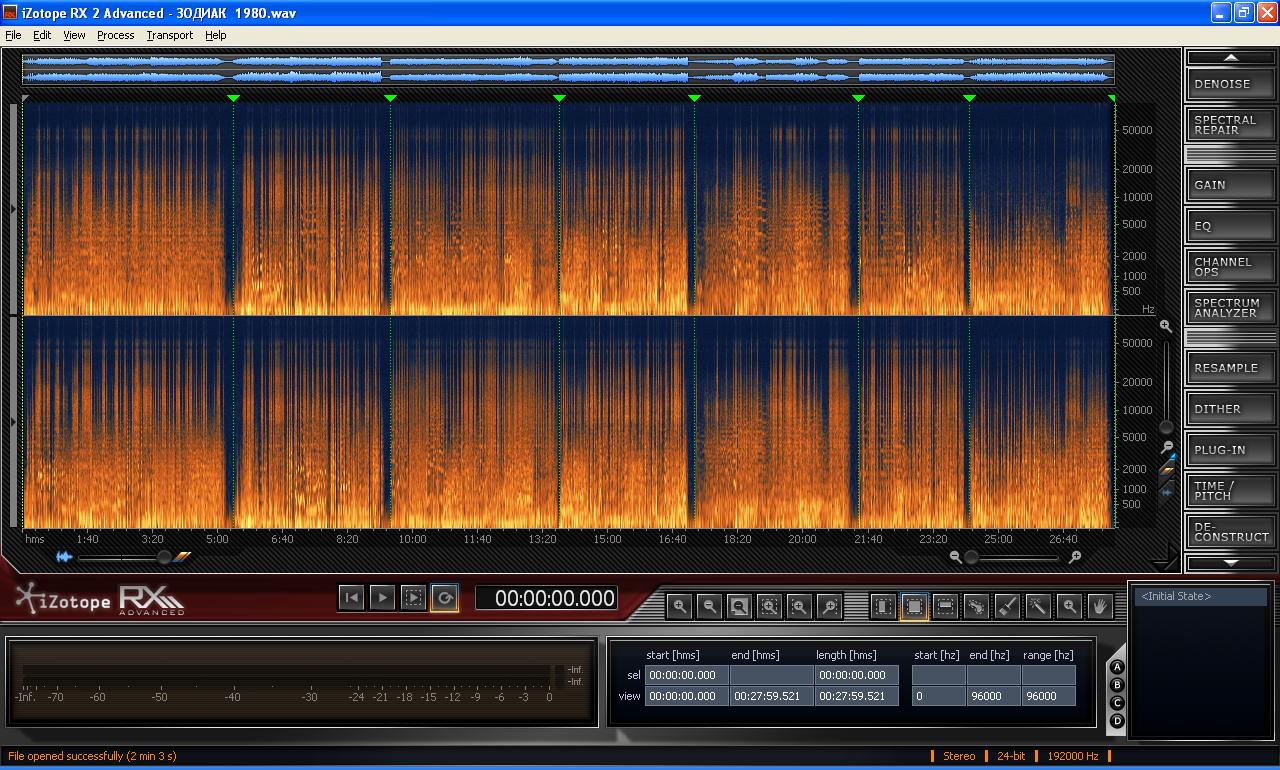Select the lasso selection tool
This screenshot has height=770, width=1280.
[x=976, y=606]
